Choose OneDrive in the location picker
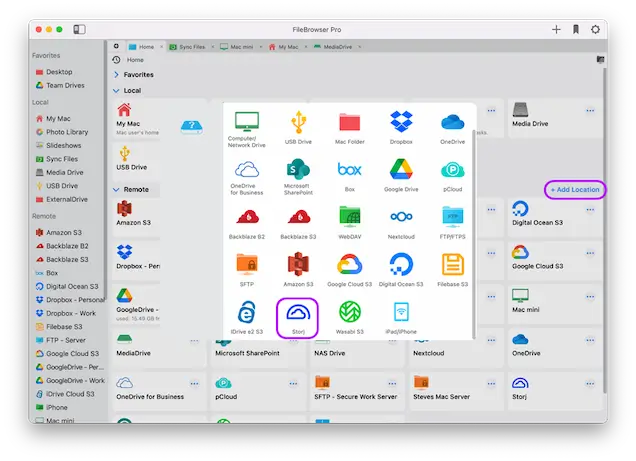The width and height of the screenshot is (636, 461). [453, 129]
